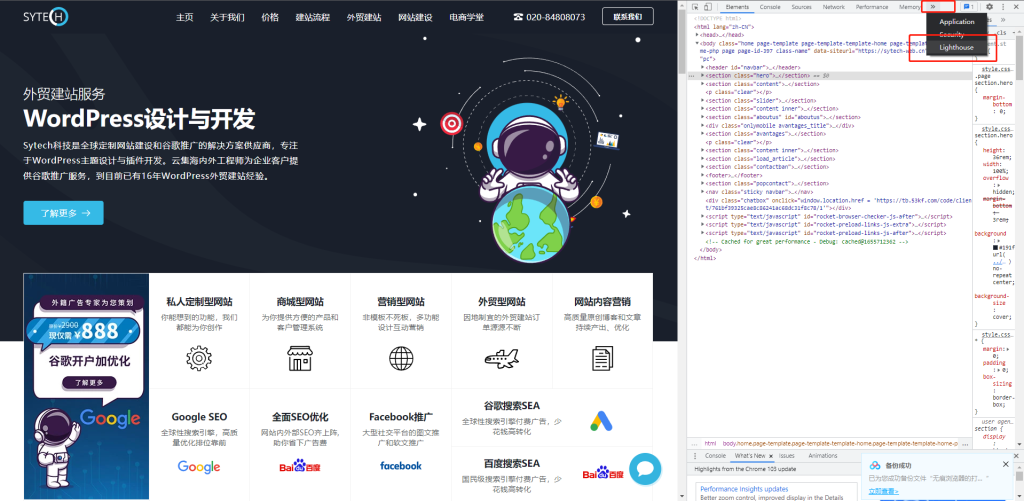This screenshot has height=501, width=1024.
Task: Click the SYTECH logo in header
Action: [46, 17]
